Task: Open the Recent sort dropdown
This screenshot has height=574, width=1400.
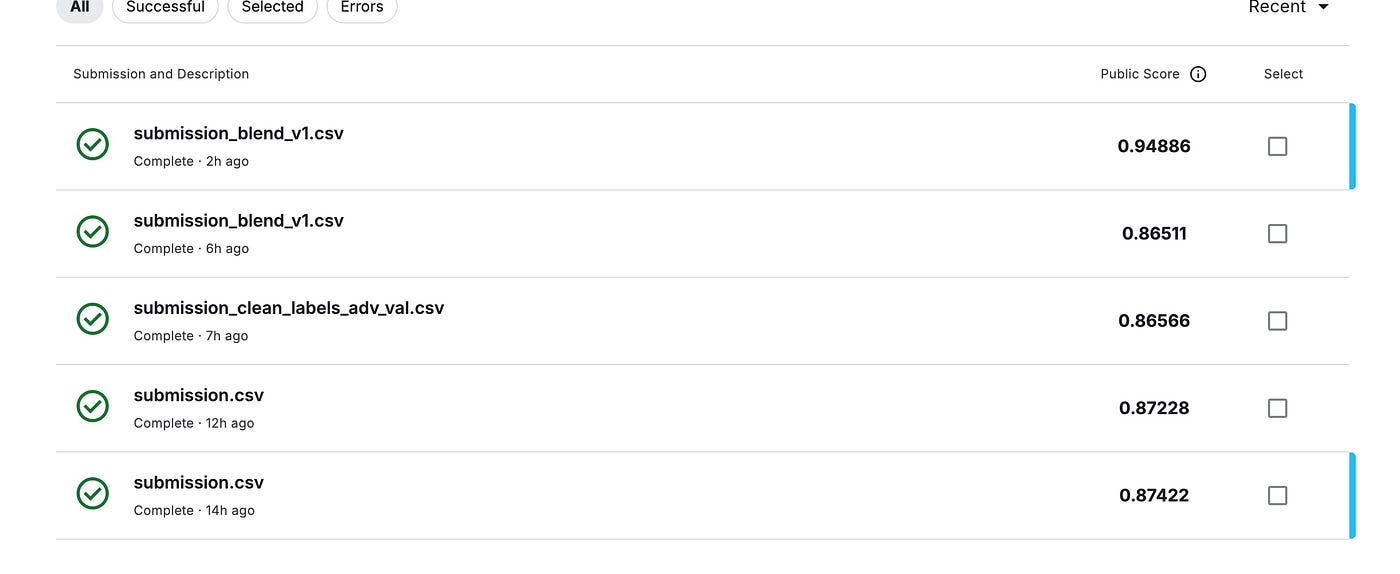Action: click(1289, 7)
